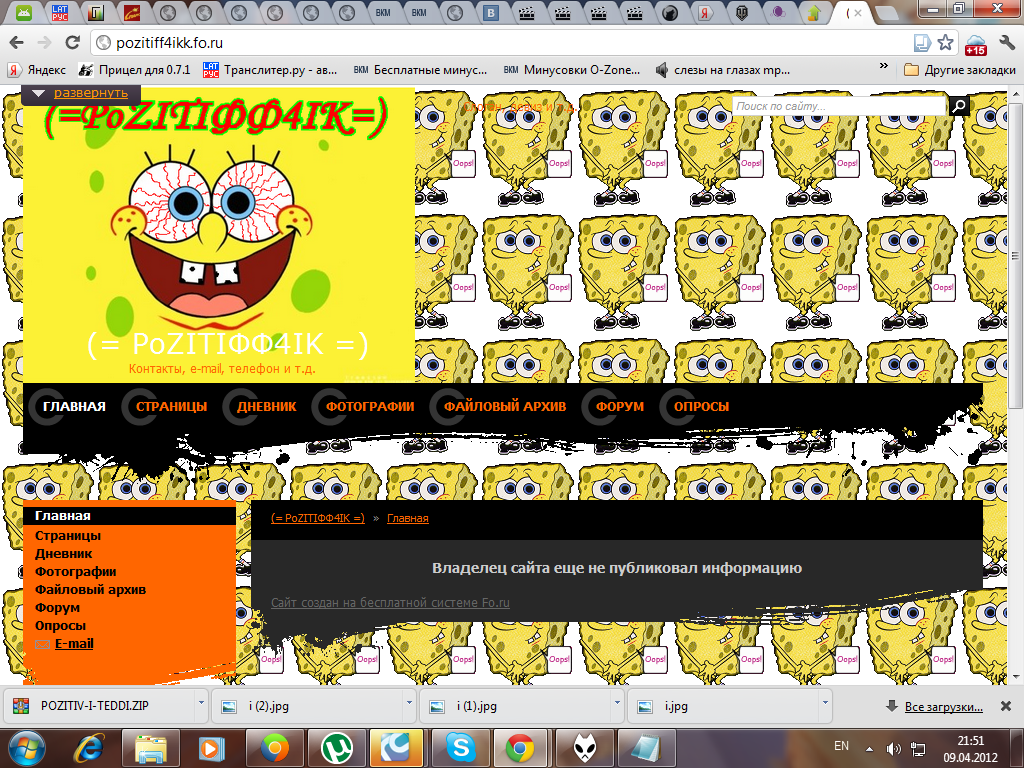Open bookmark Прицел для 0.7.1
This screenshot has height=768, width=1024.
[135, 70]
